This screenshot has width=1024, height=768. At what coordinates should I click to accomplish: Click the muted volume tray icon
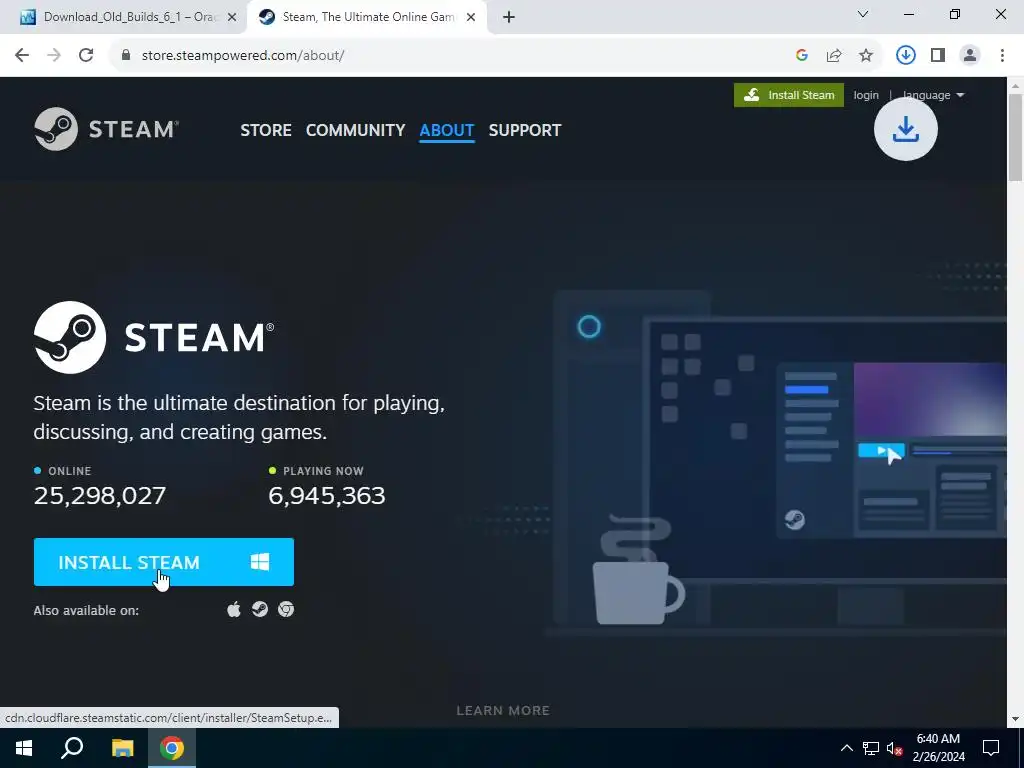[894, 748]
